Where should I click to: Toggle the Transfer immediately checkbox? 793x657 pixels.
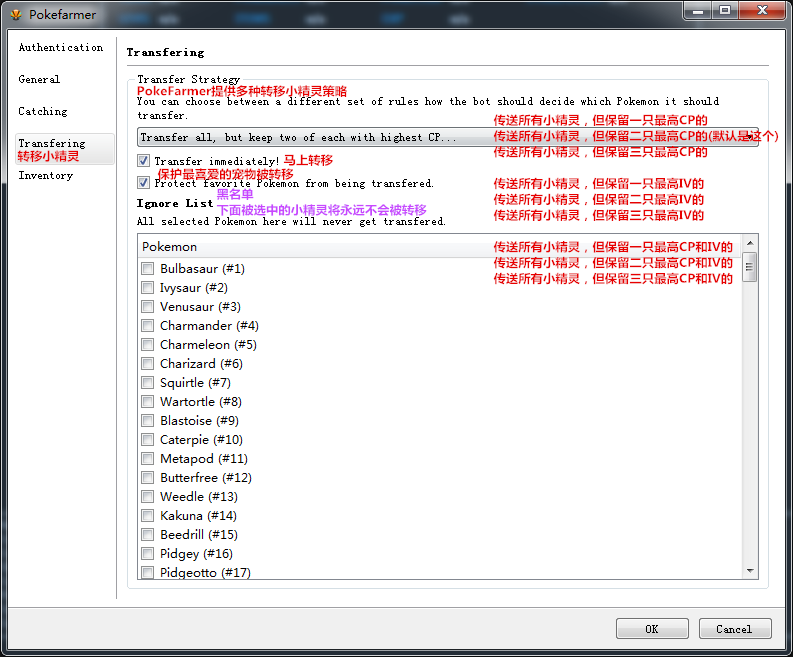click(x=144, y=161)
